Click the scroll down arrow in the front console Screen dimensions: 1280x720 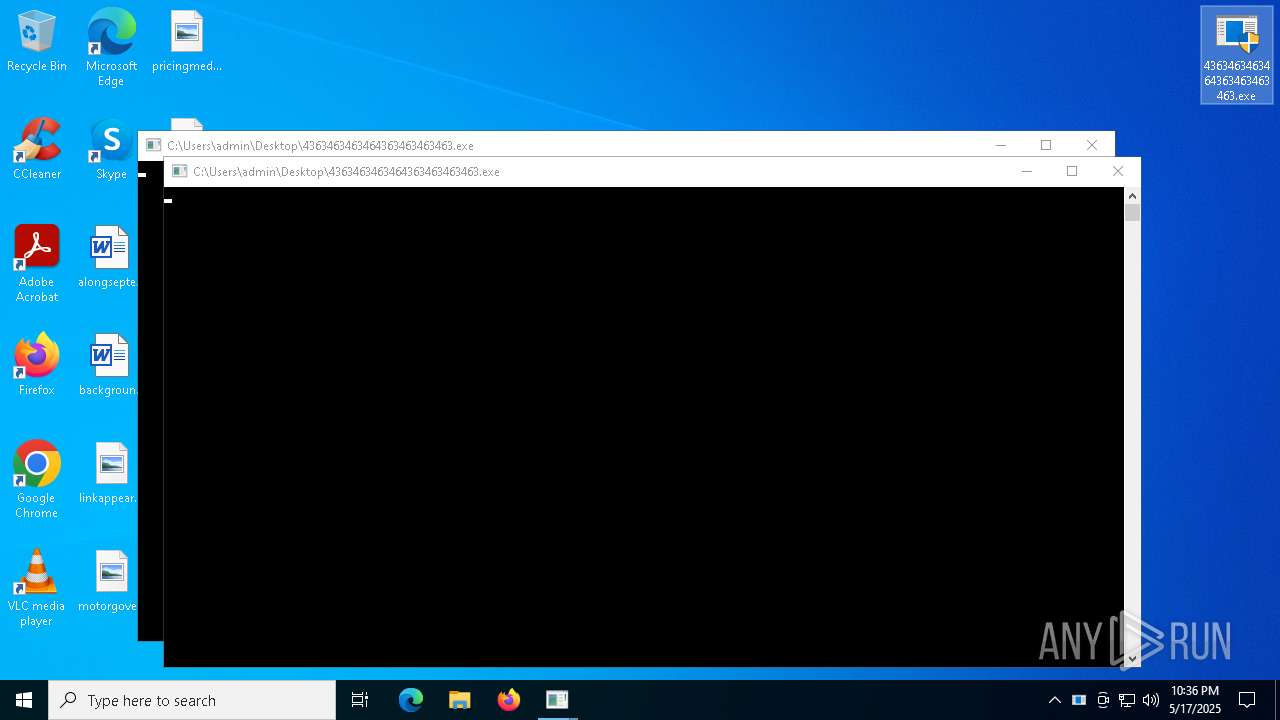[1132, 658]
